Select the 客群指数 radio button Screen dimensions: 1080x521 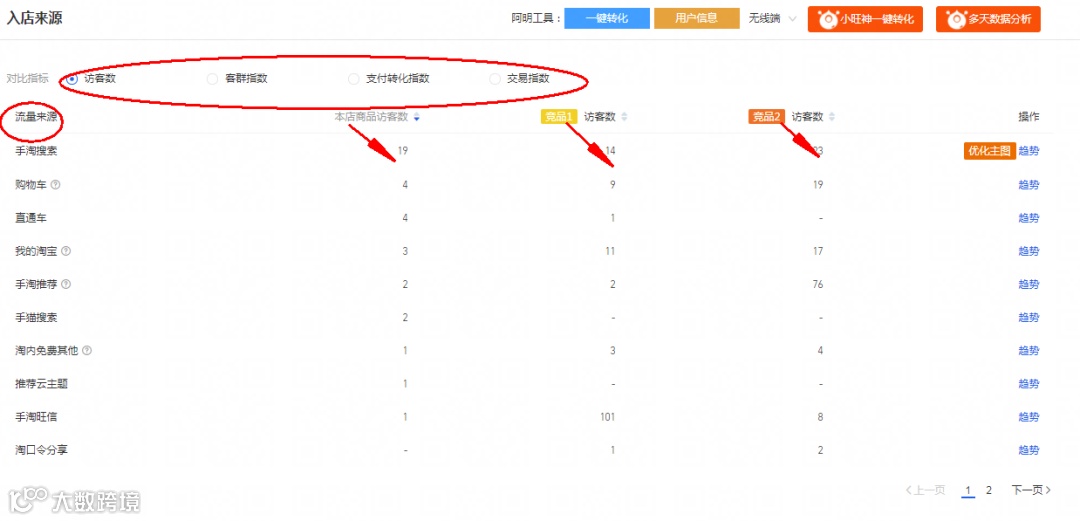click(x=212, y=79)
